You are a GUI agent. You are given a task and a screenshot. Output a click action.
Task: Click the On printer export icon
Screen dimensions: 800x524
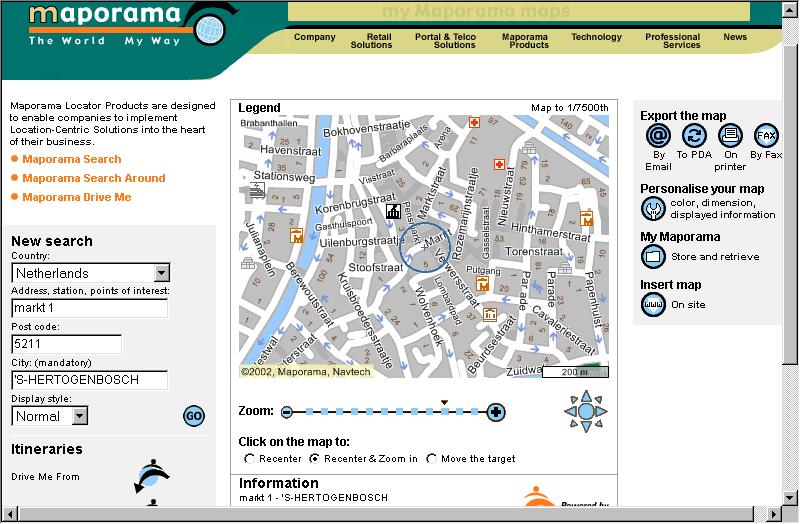[730, 136]
